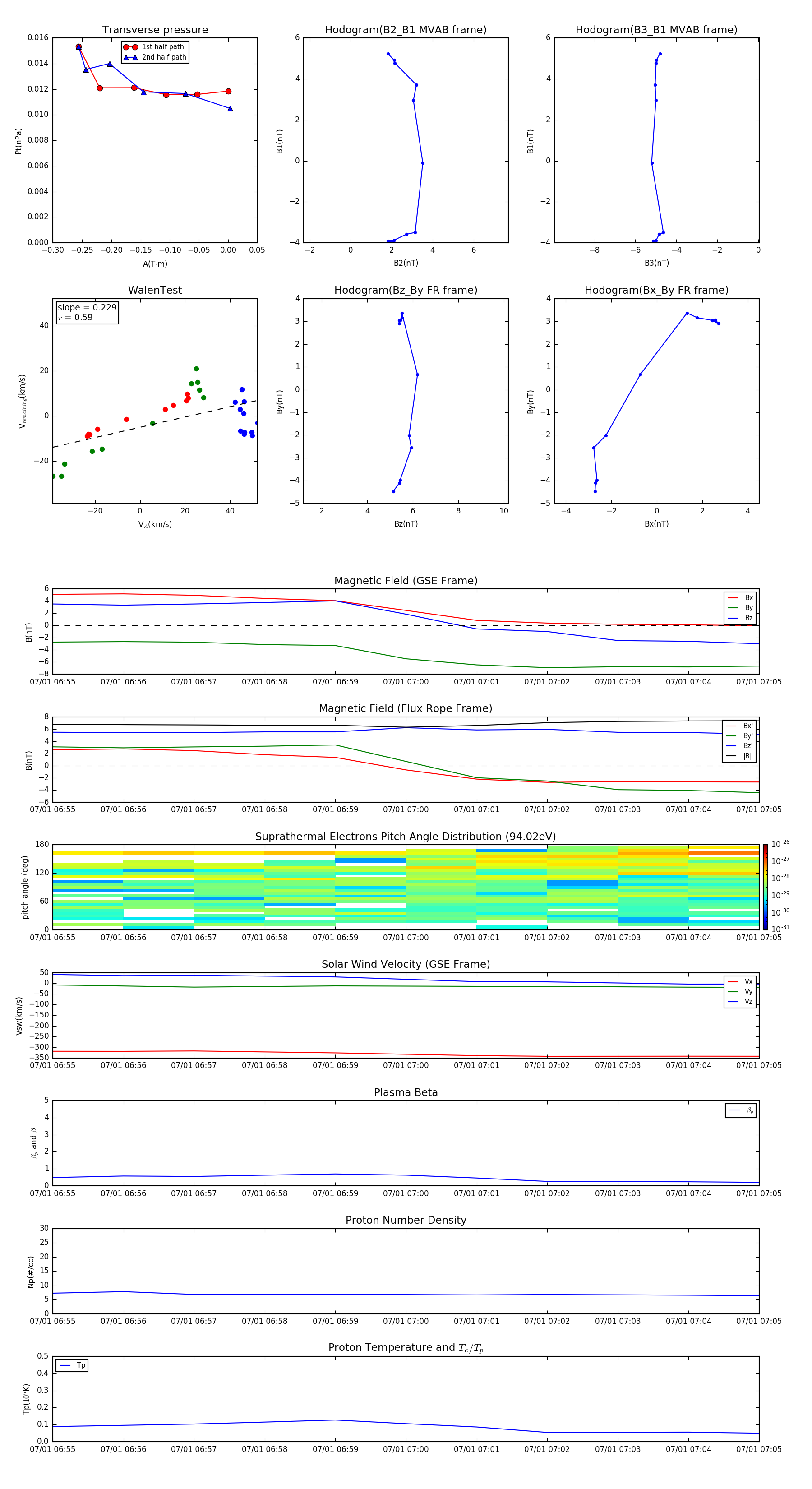This screenshot has width=812, height=1489.
Task: Select the "|B|" flux rope legend entry
Action: [740, 756]
